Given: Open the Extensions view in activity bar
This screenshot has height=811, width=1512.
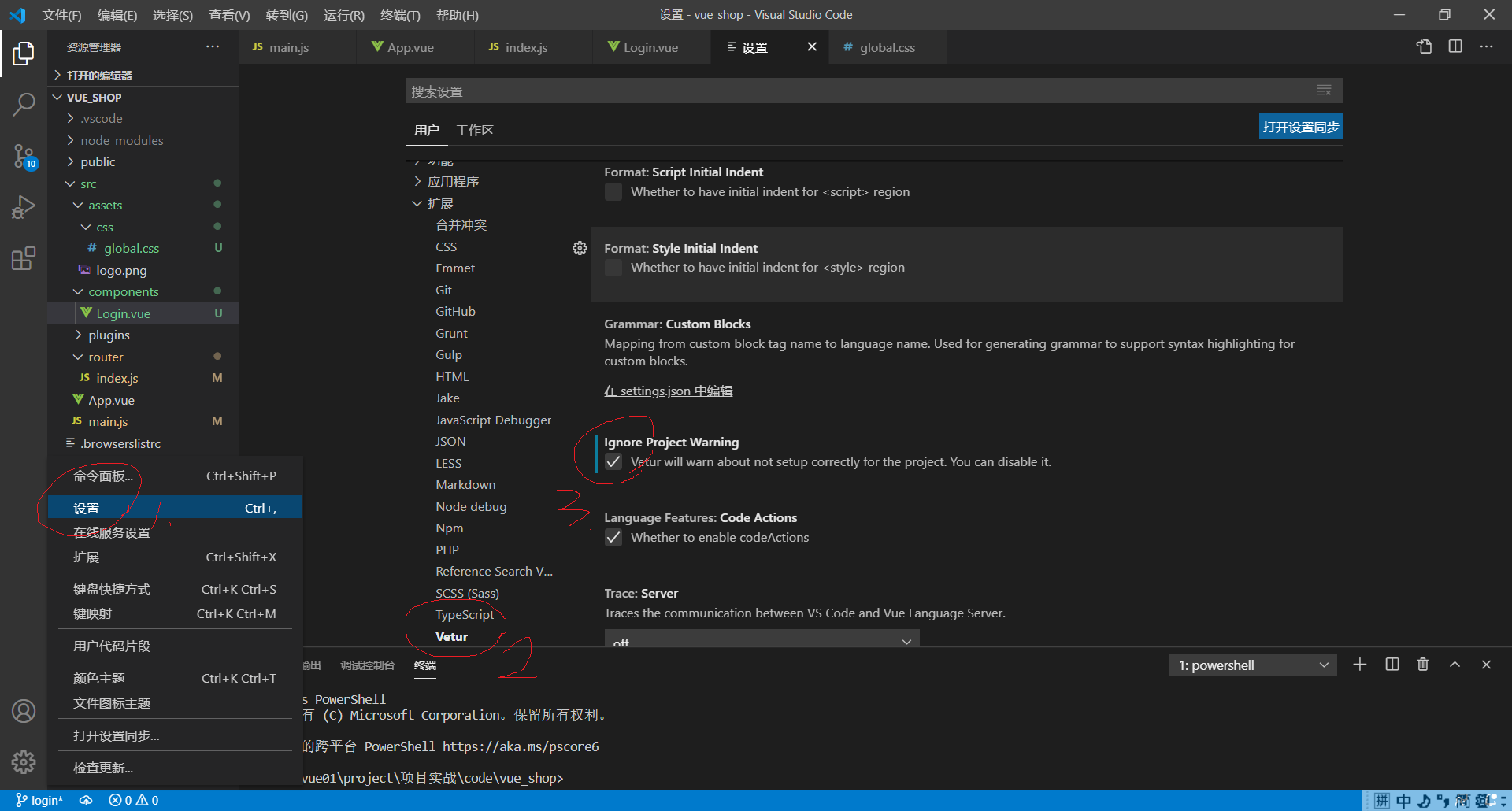Looking at the screenshot, I should pyautogui.click(x=24, y=258).
